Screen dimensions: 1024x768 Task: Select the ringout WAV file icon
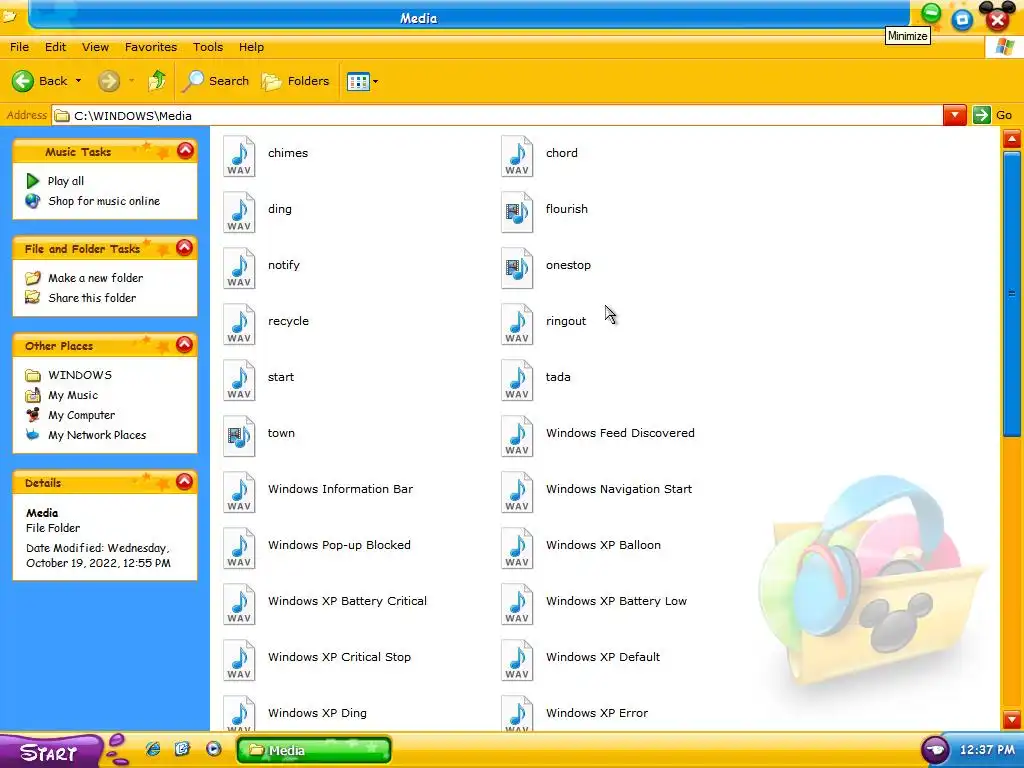517,324
